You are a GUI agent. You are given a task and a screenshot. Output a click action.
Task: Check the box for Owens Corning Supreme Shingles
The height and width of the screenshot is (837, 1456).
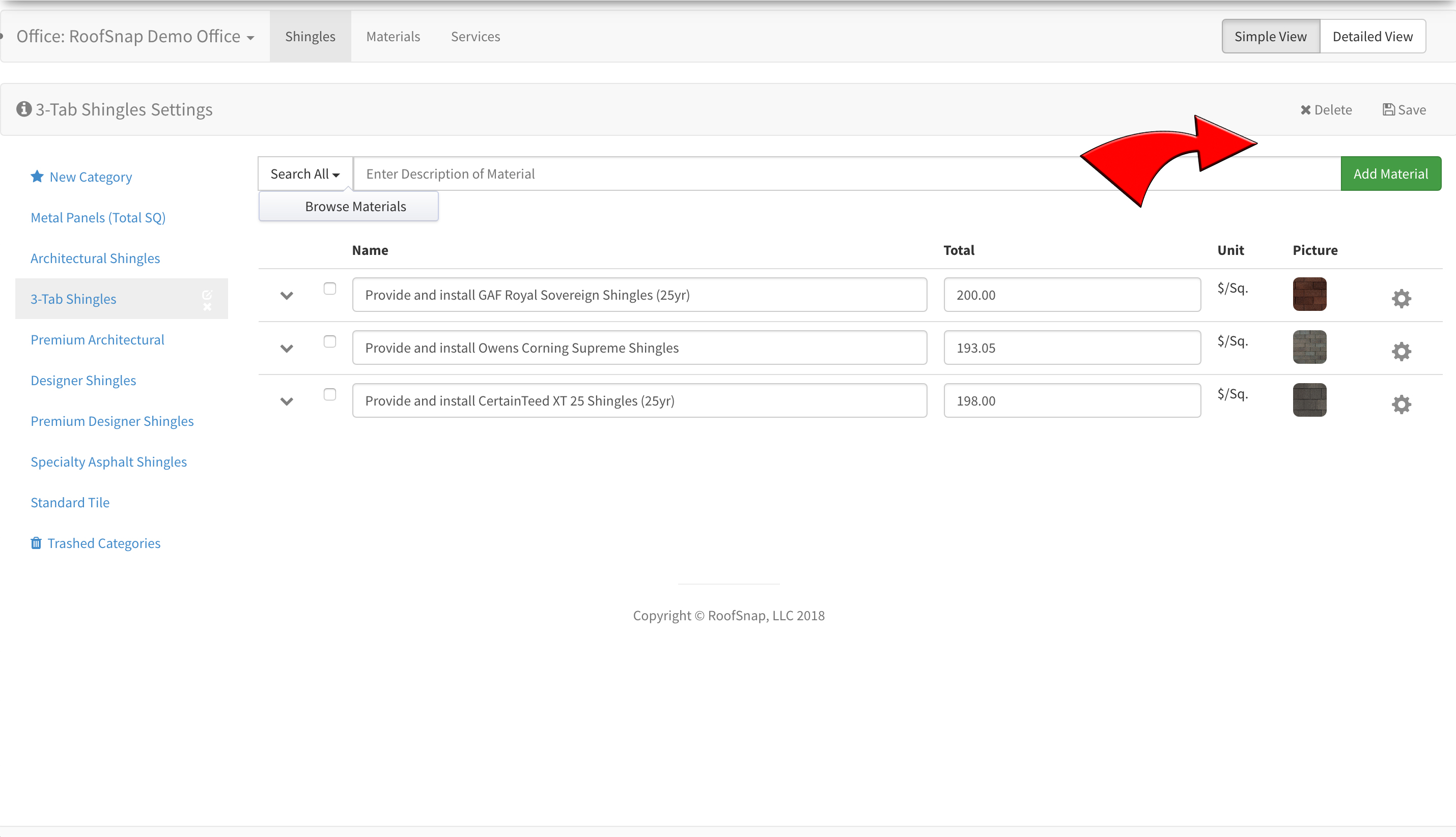[x=329, y=341]
